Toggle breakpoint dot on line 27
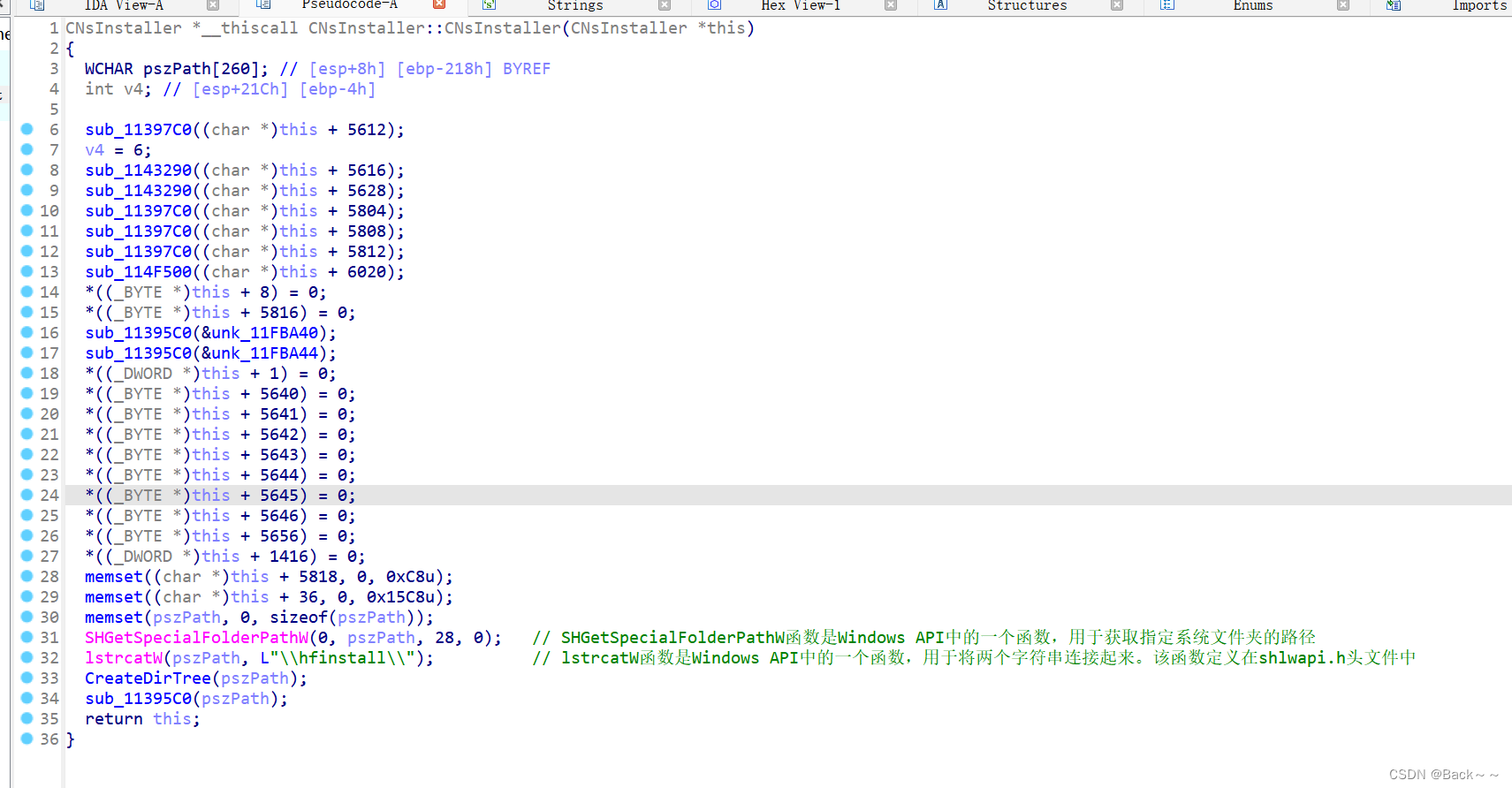1512x788 pixels. [27, 556]
